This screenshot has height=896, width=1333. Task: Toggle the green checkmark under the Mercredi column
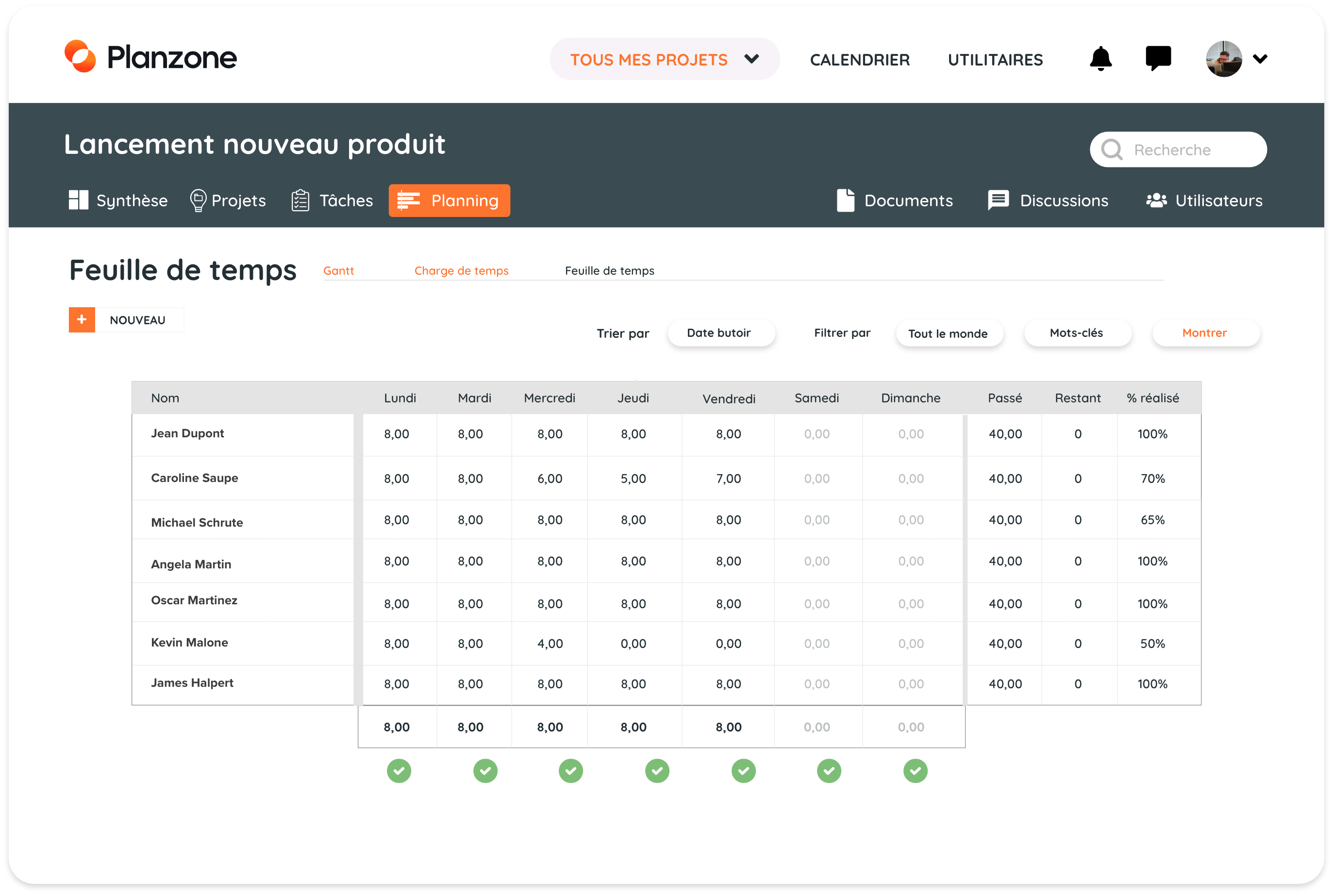click(x=571, y=771)
